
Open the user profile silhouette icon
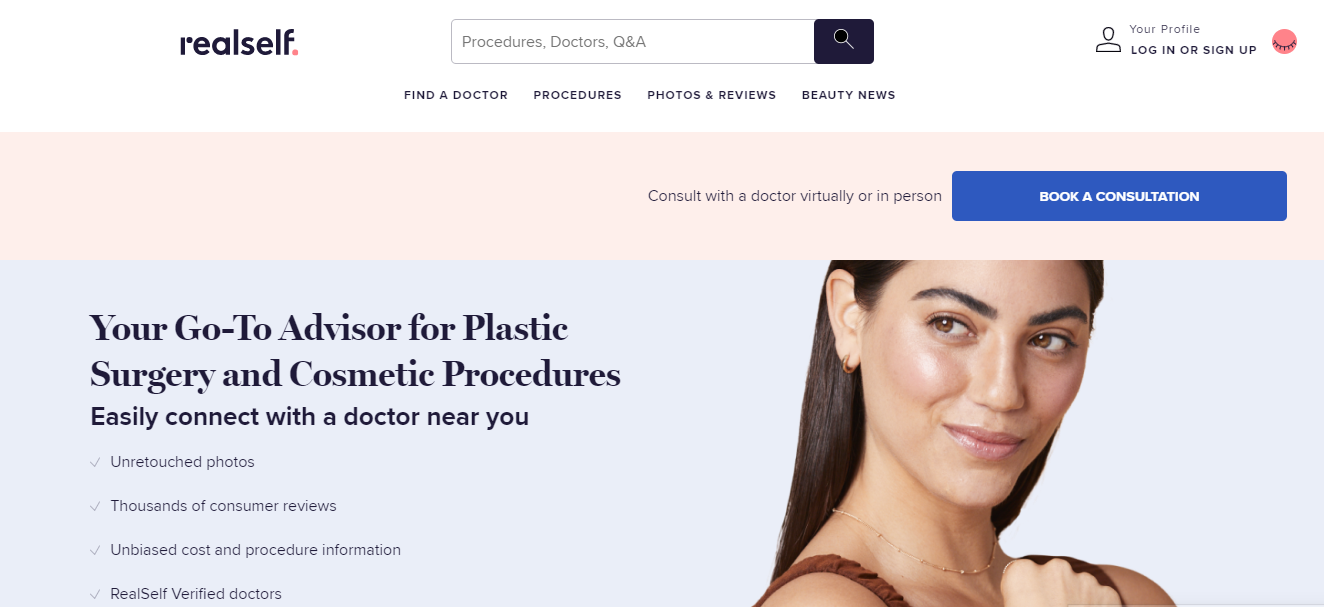coord(1108,40)
